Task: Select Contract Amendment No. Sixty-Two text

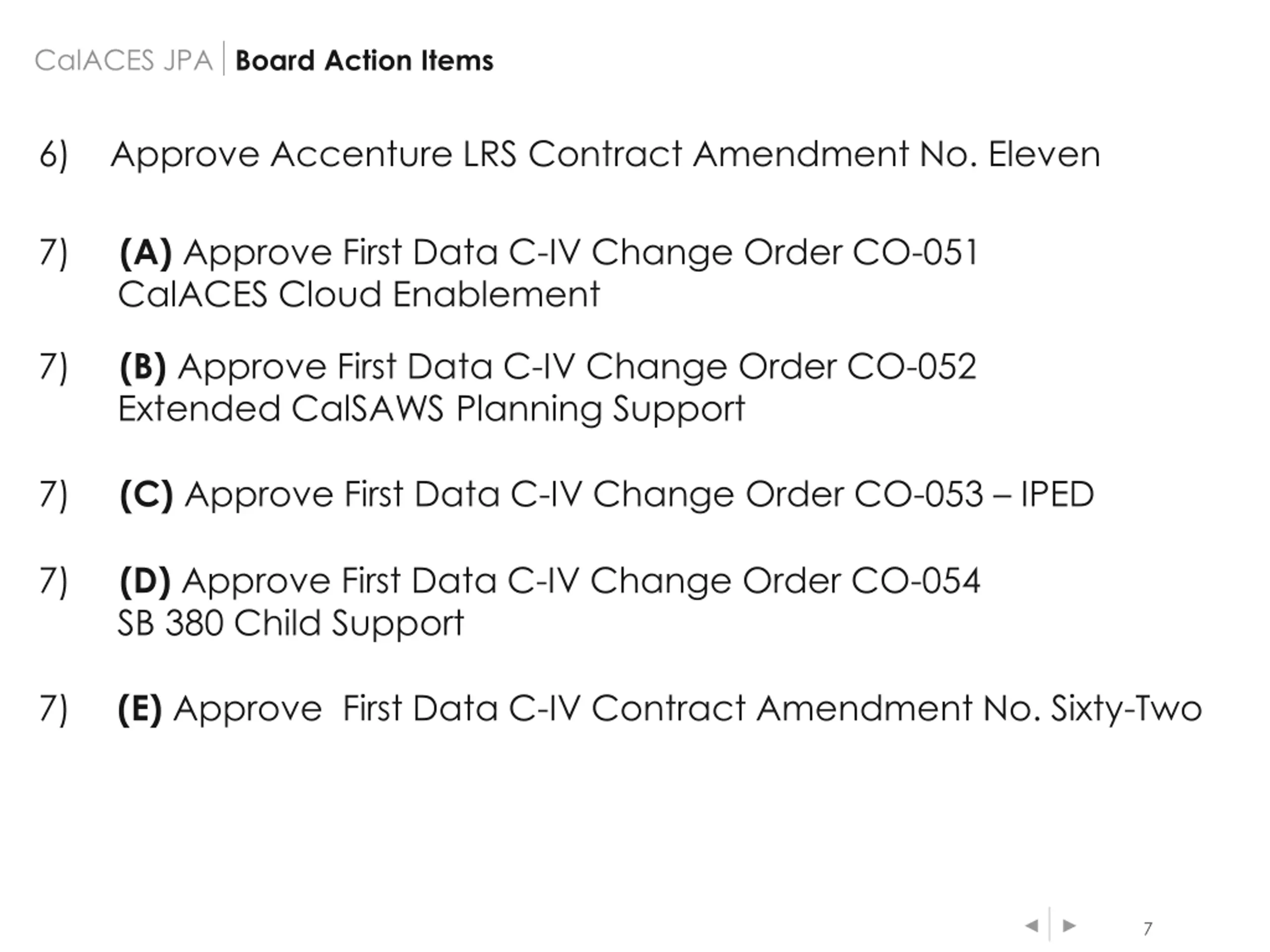Action: tap(897, 709)
